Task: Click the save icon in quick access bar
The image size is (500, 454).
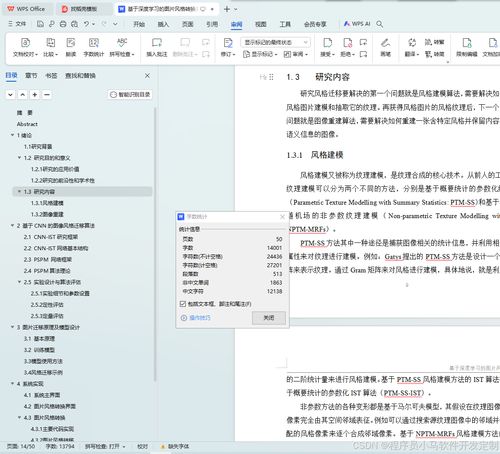Action: point(40,24)
